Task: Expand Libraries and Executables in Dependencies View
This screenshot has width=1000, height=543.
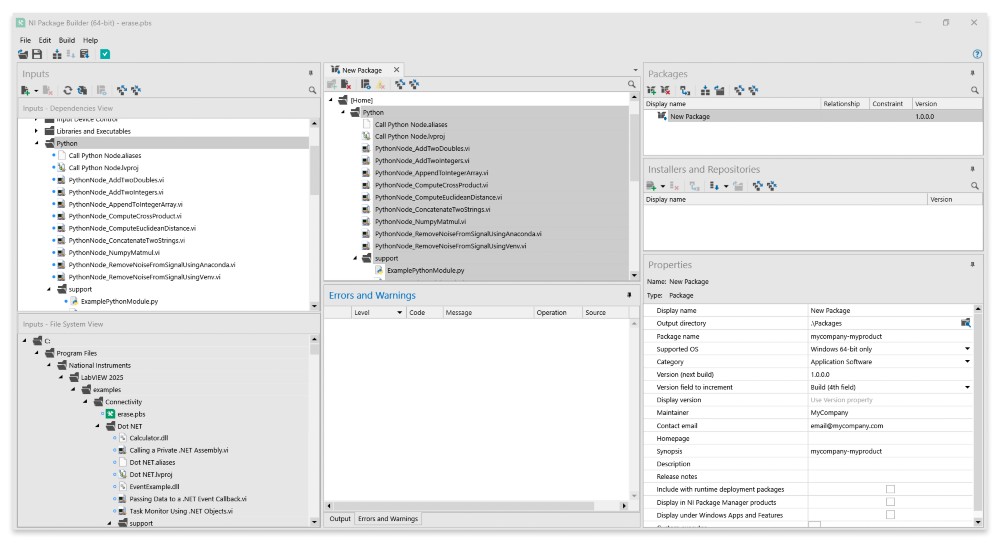Action: (37, 131)
